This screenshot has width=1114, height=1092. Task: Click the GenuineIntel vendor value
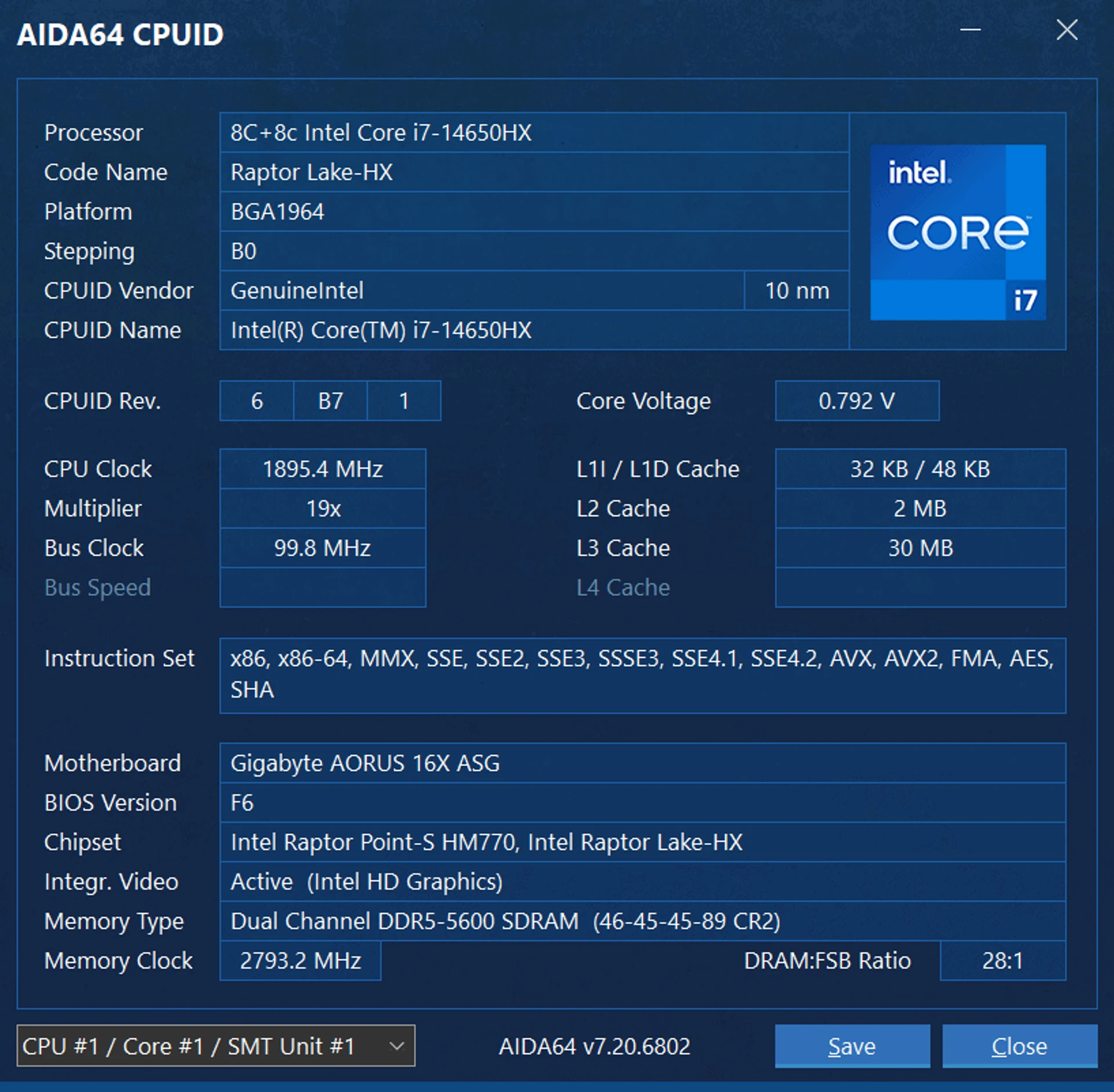(x=482, y=291)
